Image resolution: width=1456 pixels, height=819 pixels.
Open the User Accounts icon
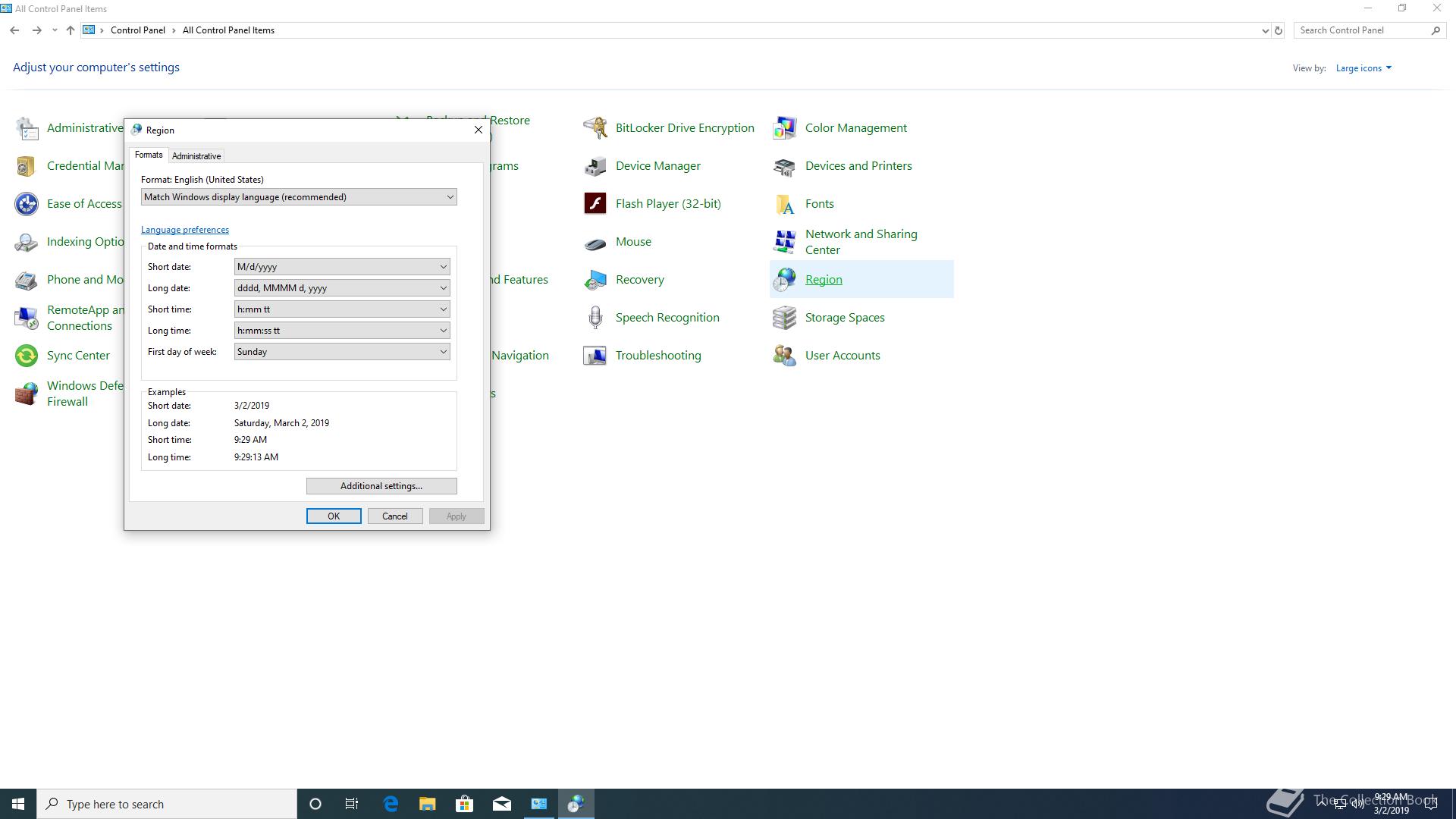(784, 355)
